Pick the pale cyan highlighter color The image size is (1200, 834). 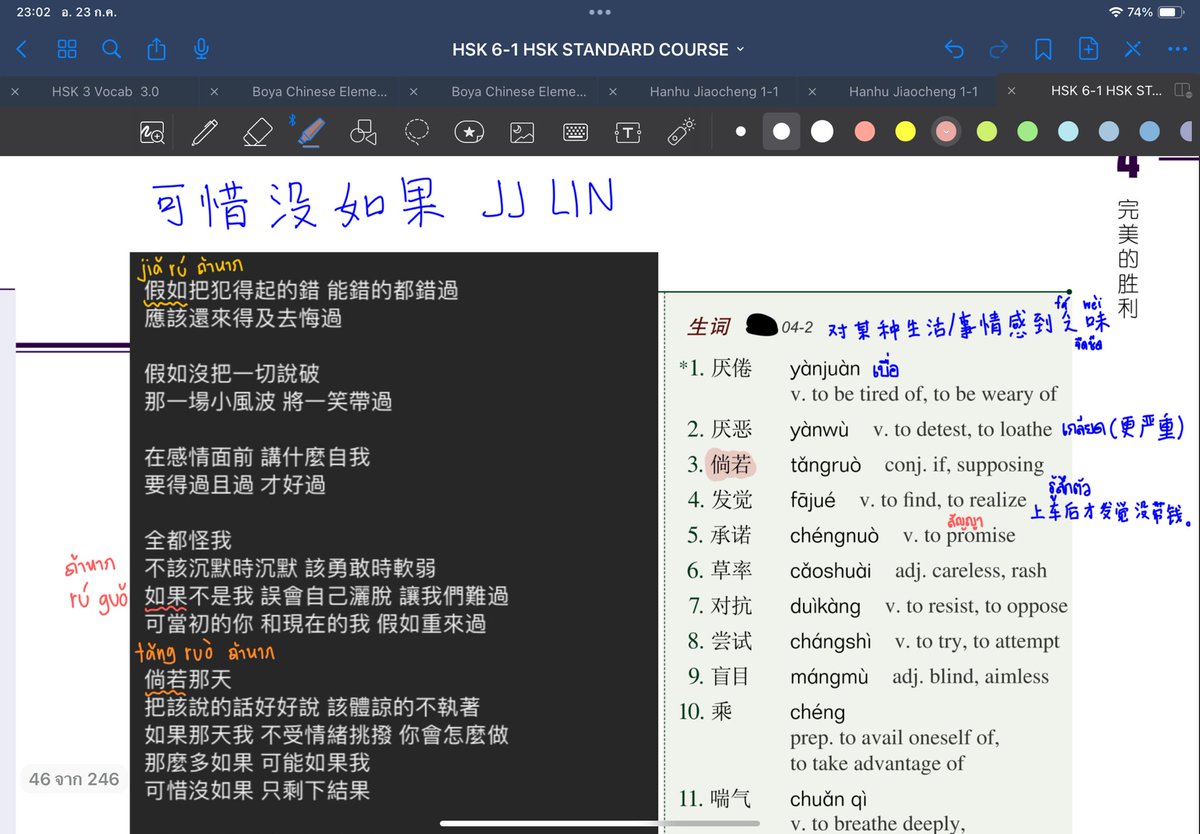1068,132
